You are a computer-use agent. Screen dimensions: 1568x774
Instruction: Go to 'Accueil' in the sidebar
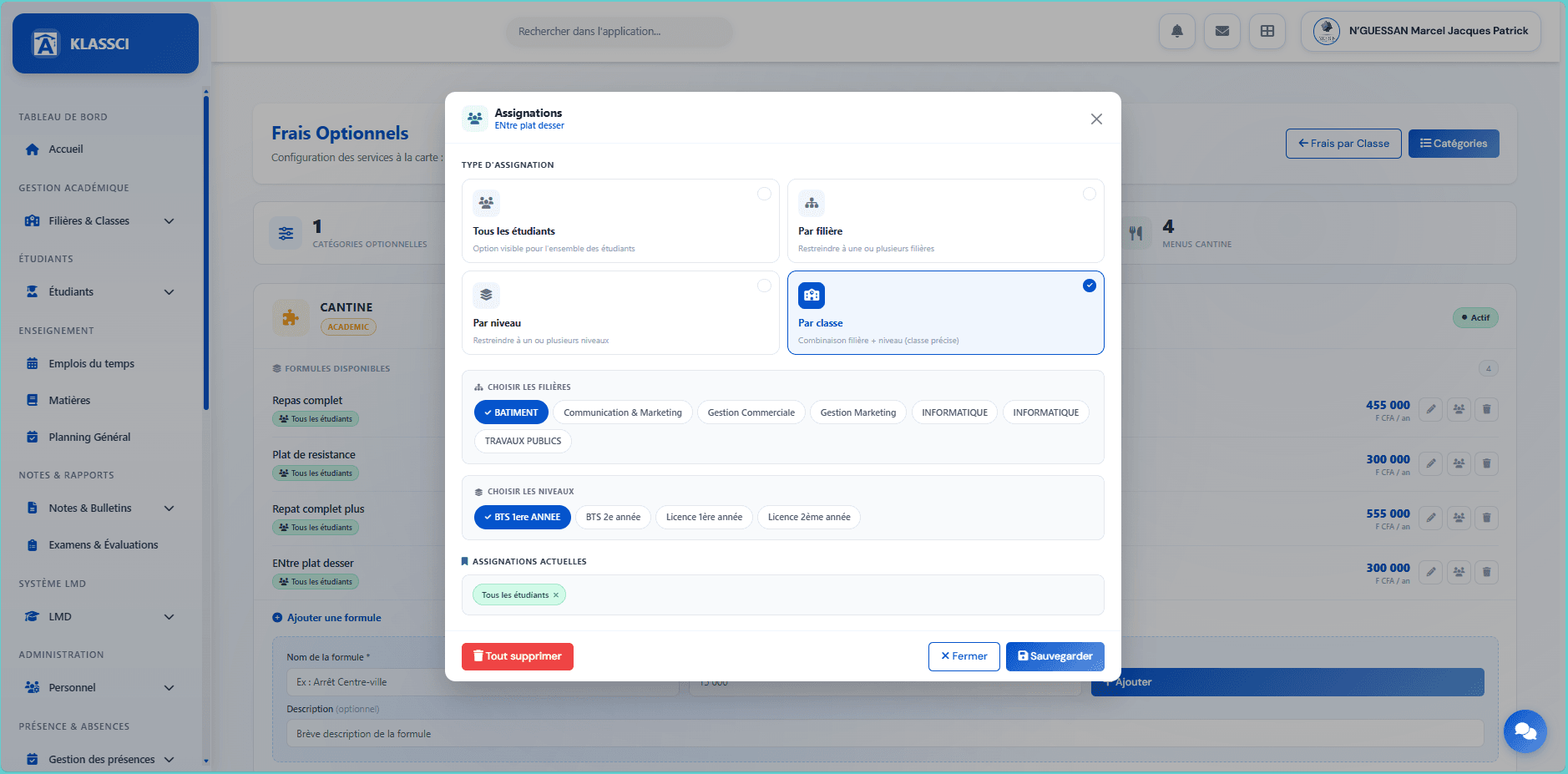pos(66,149)
